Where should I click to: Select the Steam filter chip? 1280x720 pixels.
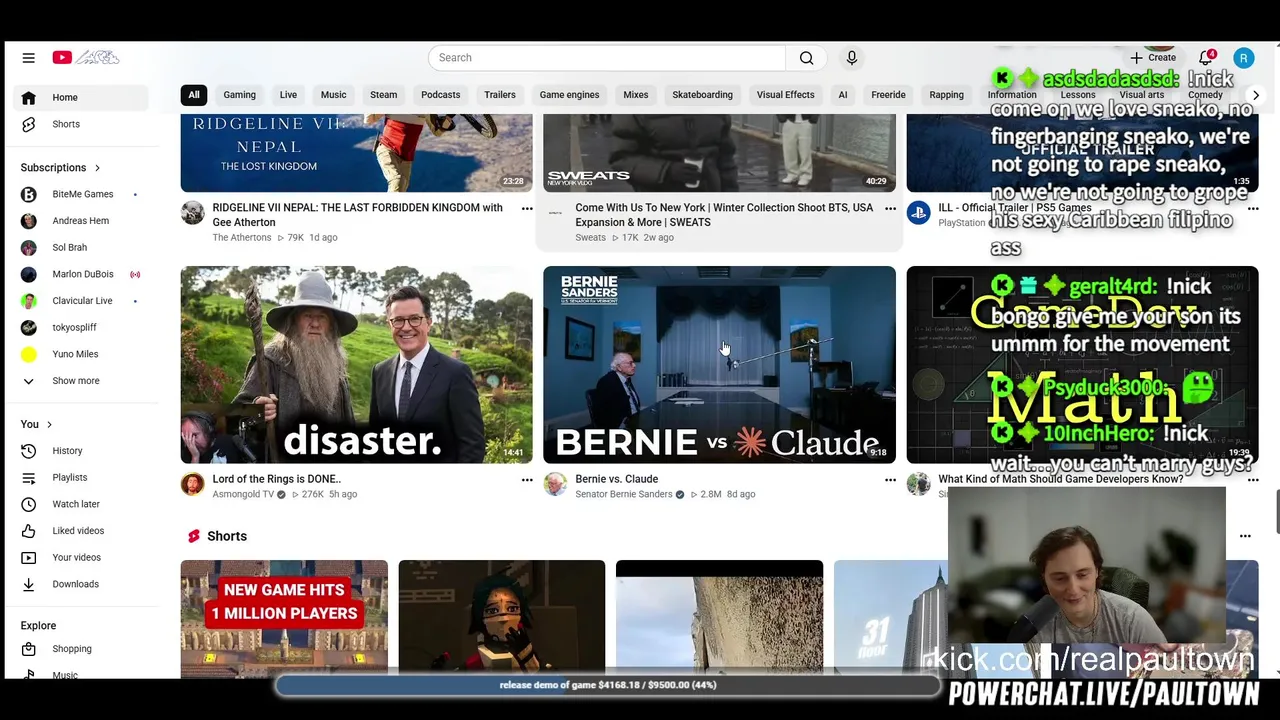pos(384,95)
